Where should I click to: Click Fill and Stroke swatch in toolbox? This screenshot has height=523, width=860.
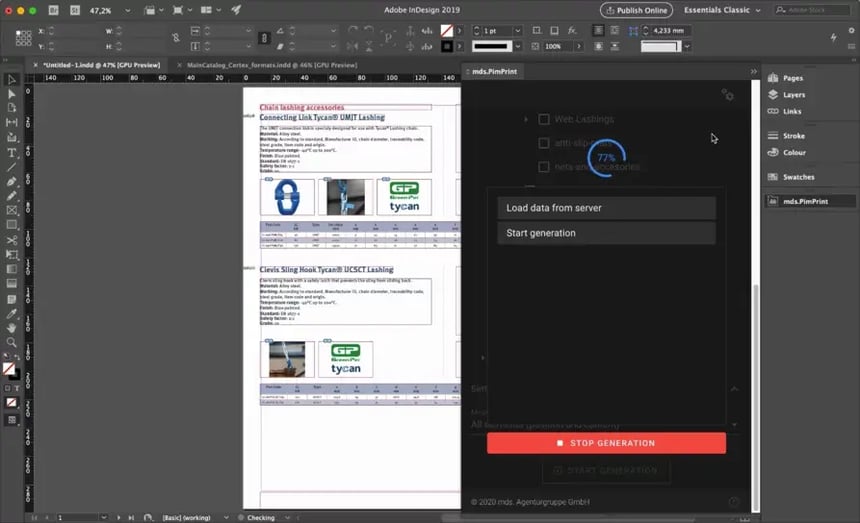[x=10, y=371]
